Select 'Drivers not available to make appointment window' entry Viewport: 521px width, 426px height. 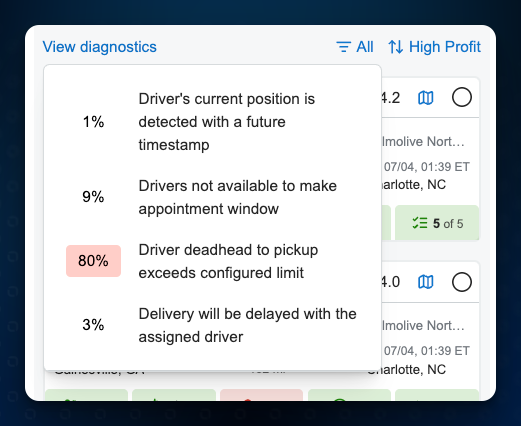click(x=212, y=197)
